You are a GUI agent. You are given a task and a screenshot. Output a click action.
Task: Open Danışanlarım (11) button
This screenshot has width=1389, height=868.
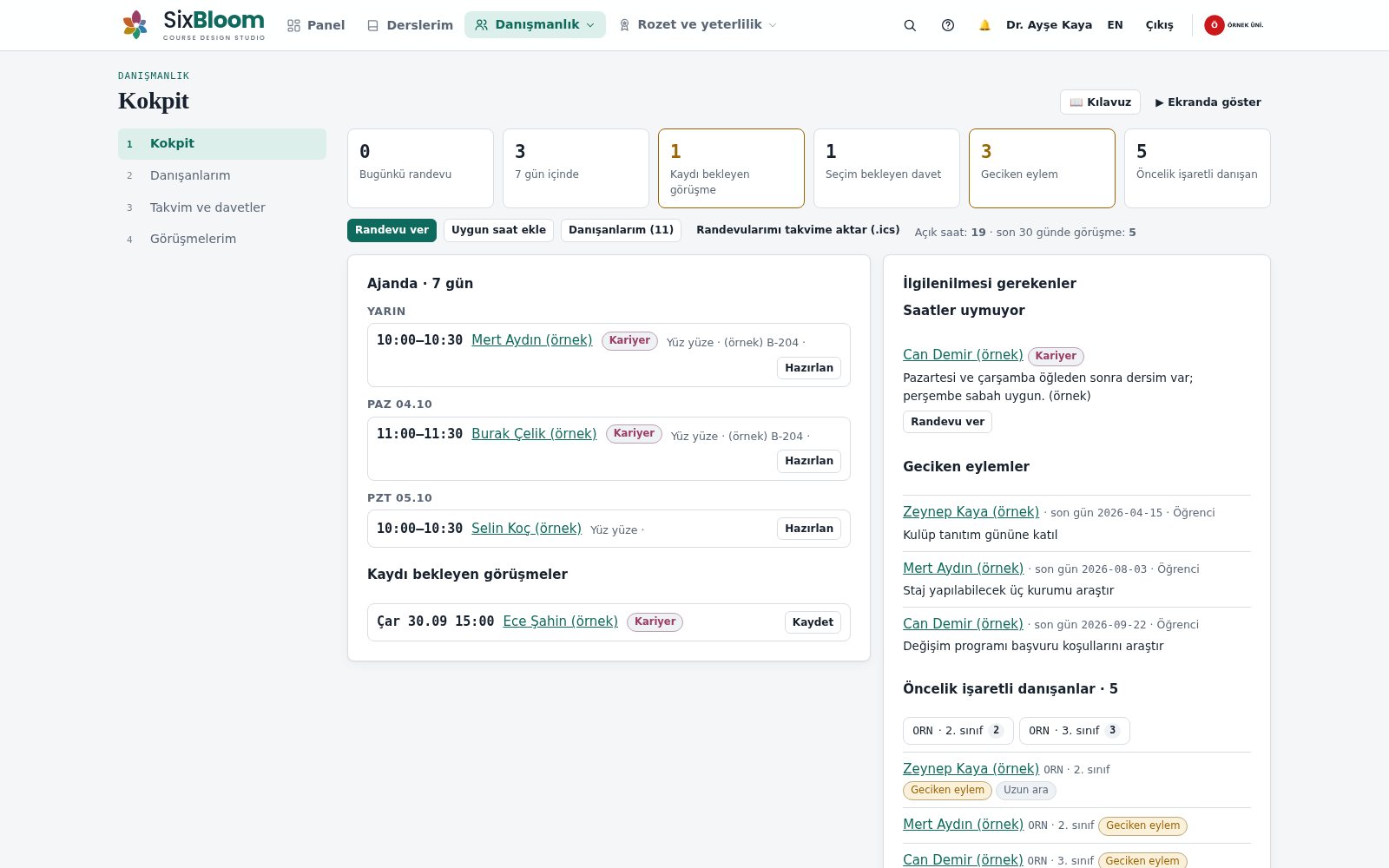tap(621, 230)
